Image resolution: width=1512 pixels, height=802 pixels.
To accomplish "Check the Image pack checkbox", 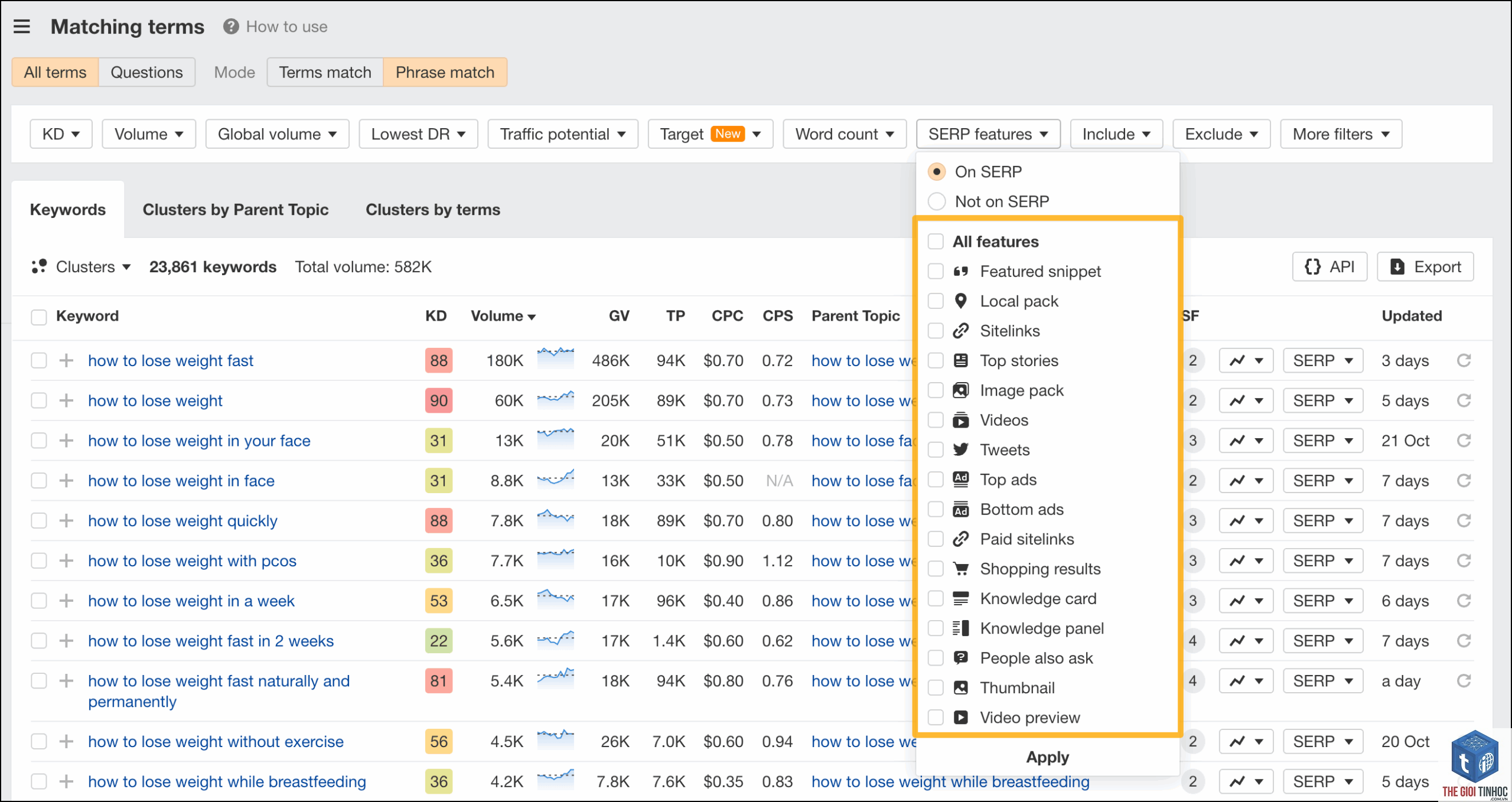I will 936,390.
